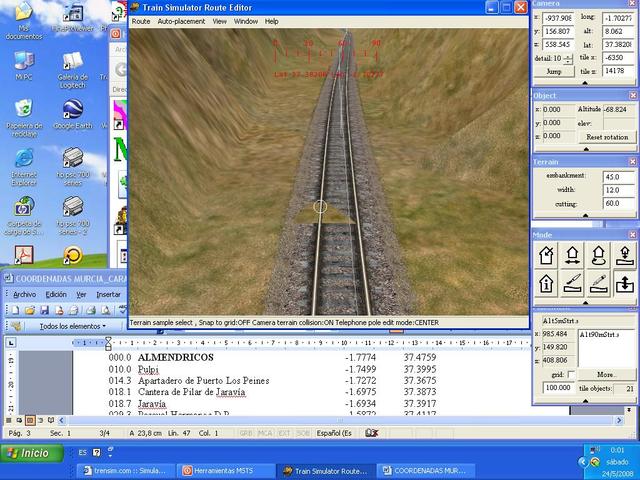
Task: Open Google Earth desktop shortcut
Action: [72, 115]
